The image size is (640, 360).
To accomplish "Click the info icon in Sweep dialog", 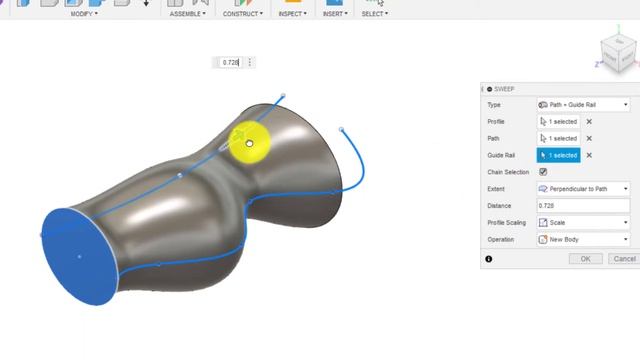I will [489, 259].
